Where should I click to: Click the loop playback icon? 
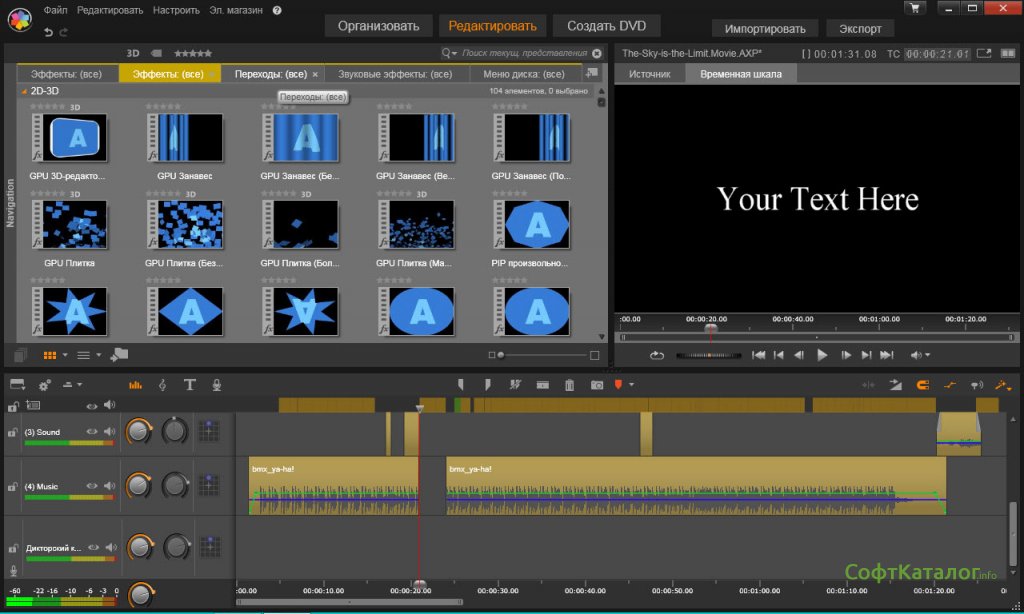pyautogui.click(x=657, y=355)
